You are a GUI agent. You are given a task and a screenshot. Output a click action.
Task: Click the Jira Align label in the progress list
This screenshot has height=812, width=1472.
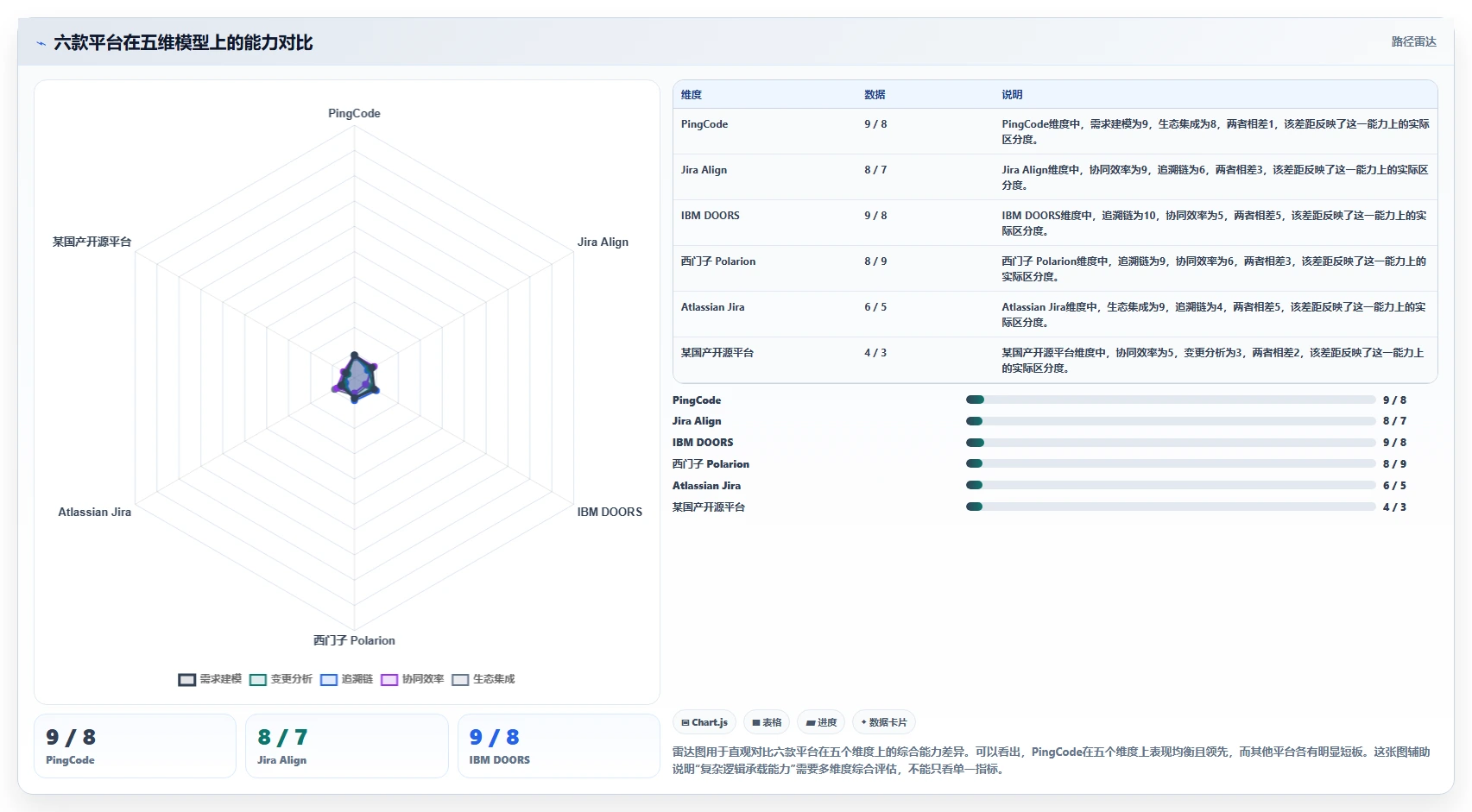(x=697, y=421)
